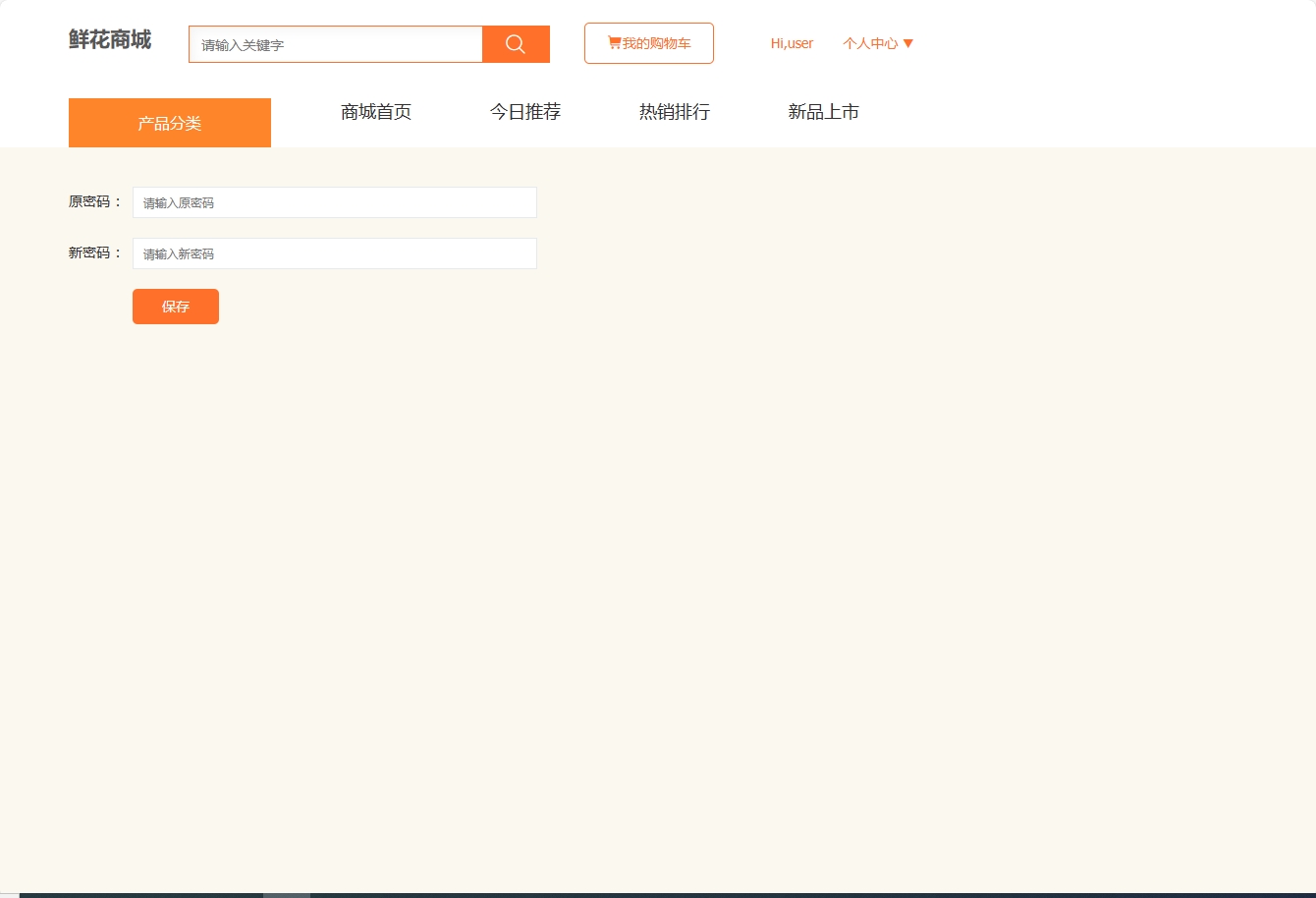Click inside the 请输入原密码 field
Image resolution: width=1316 pixels, height=898 pixels.
334,202
